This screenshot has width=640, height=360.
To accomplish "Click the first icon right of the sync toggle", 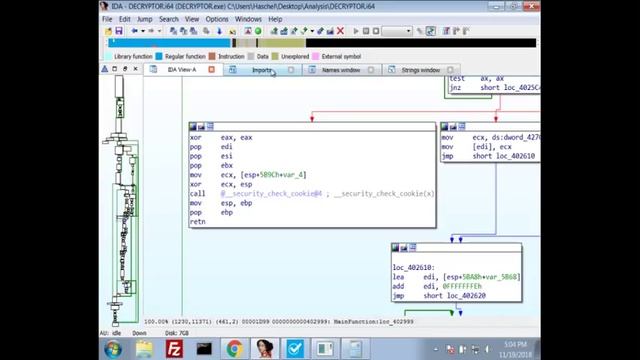I will pyautogui.click(x=446, y=31).
